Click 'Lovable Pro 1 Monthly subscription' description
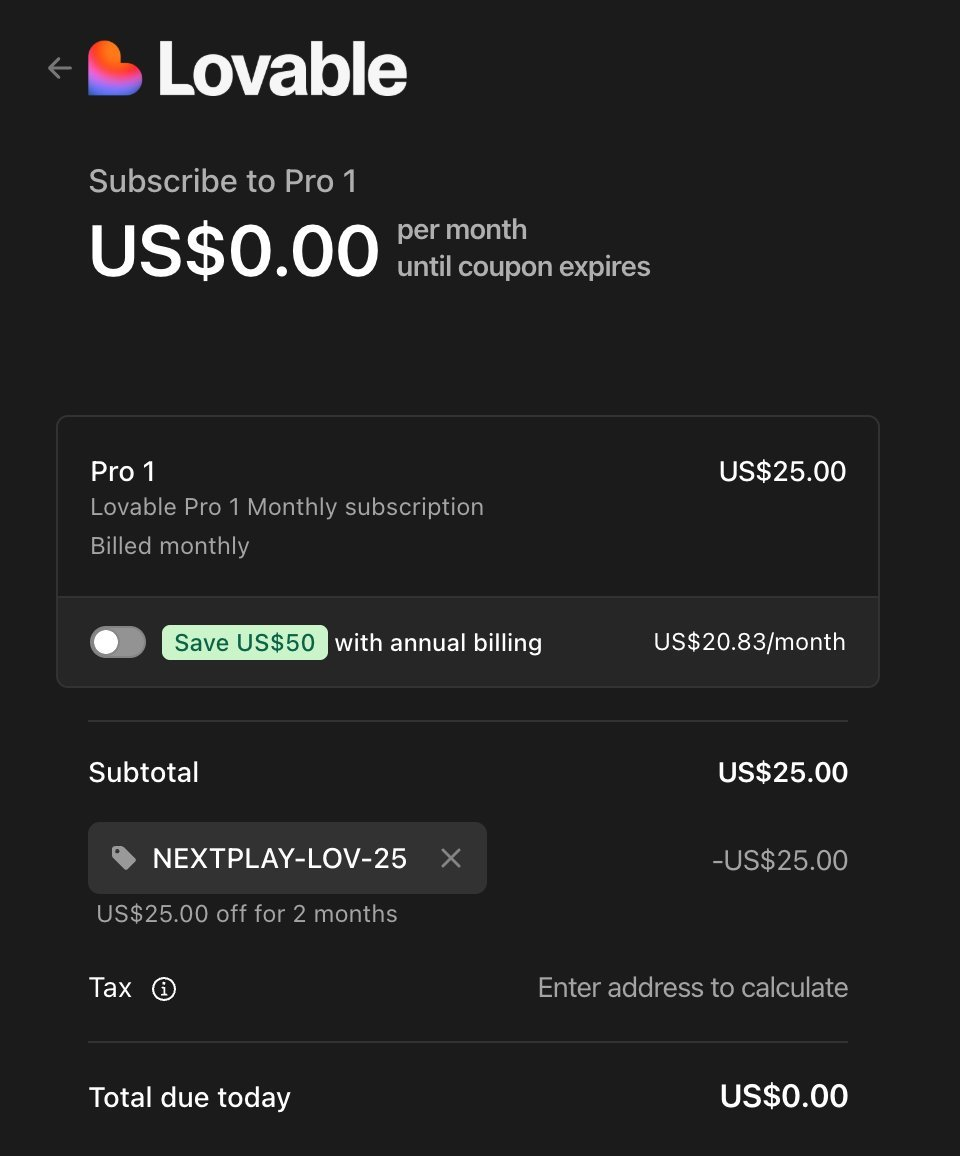The image size is (960, 1156). pyautogui.click(x=287, y=507)
